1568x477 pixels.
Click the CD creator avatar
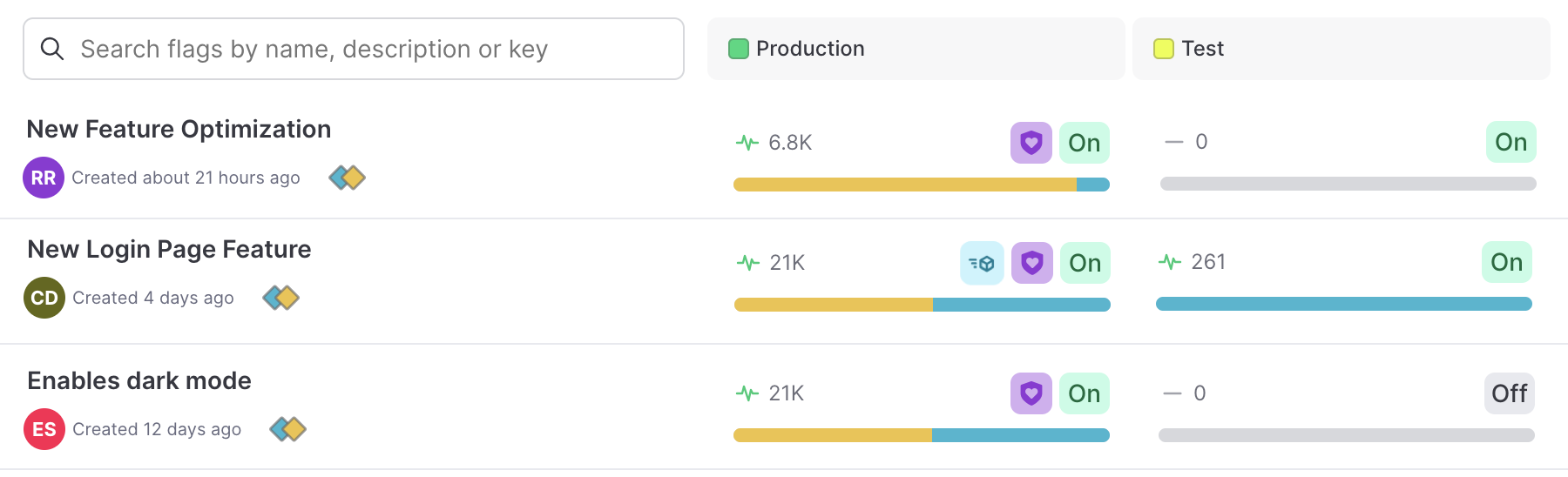(x=44, y=298)
